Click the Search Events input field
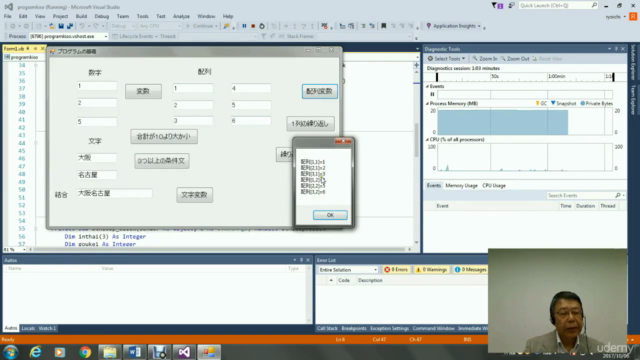 (x=580, y=196)
